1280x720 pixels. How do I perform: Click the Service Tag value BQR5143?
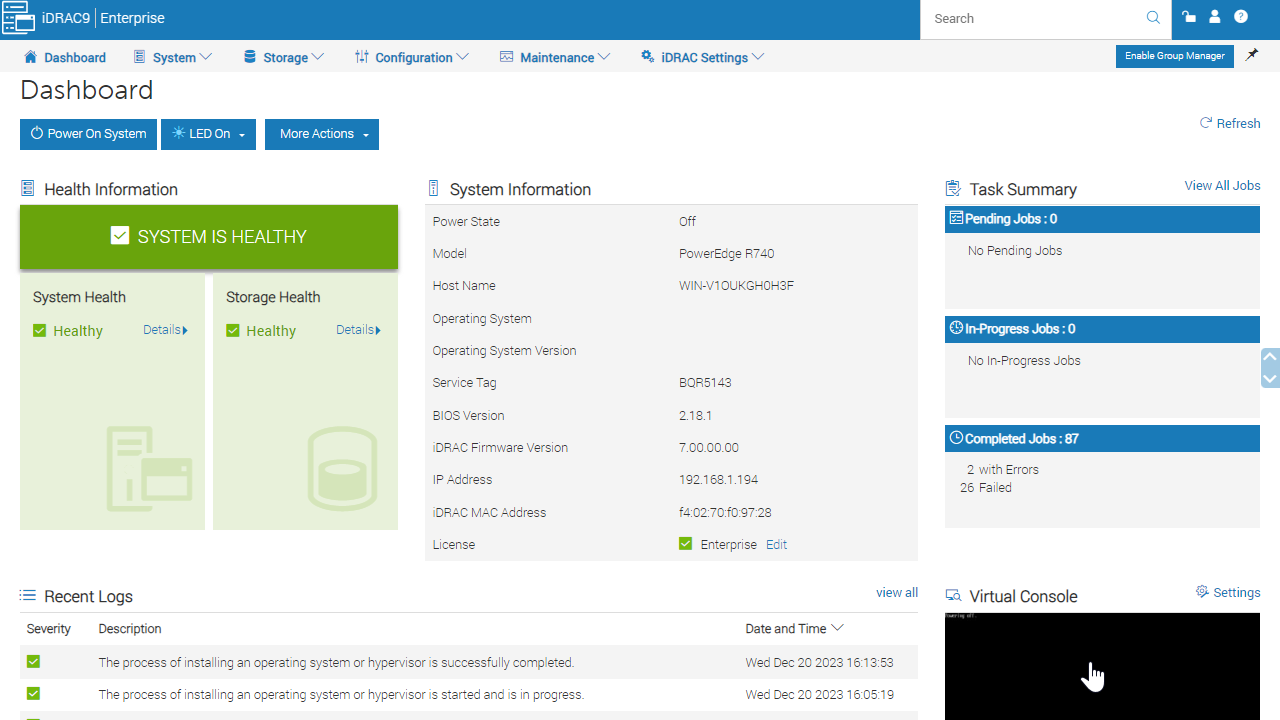click(x=704, y=383)
